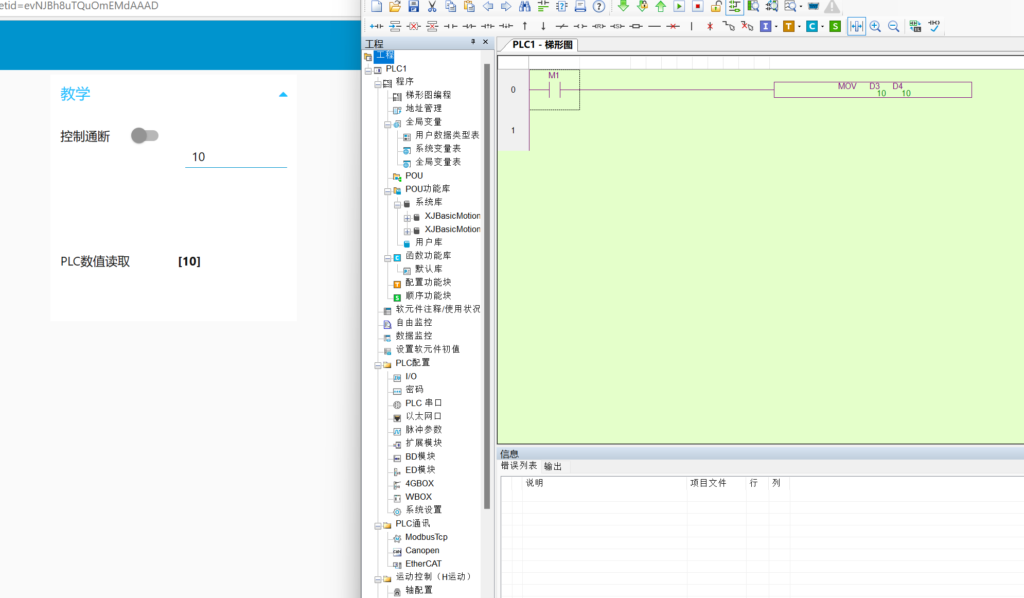Click the cyan C function block icon
This screenshot has width=1024, height=598.
point(812,26)
